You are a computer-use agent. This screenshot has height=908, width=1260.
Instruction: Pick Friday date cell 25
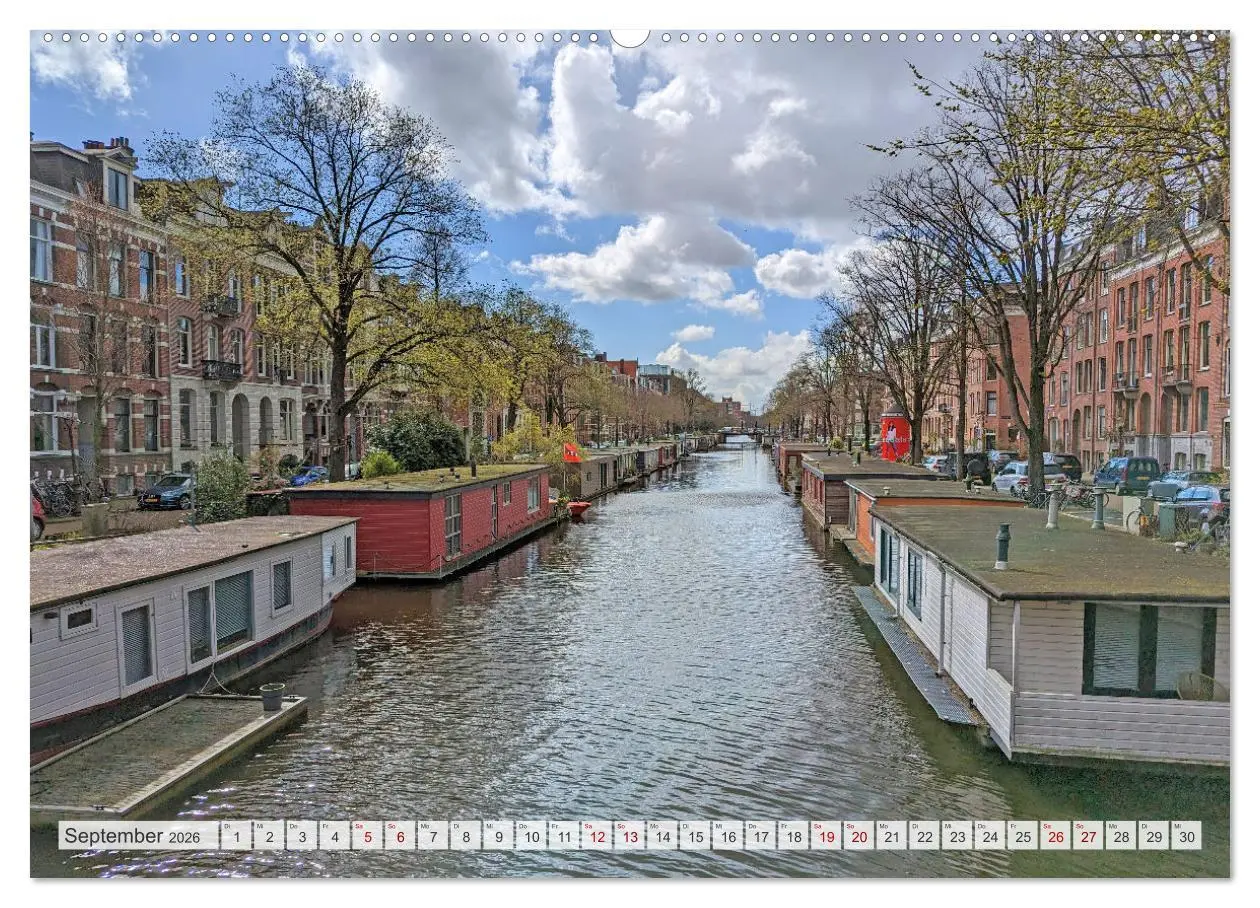1022,836
